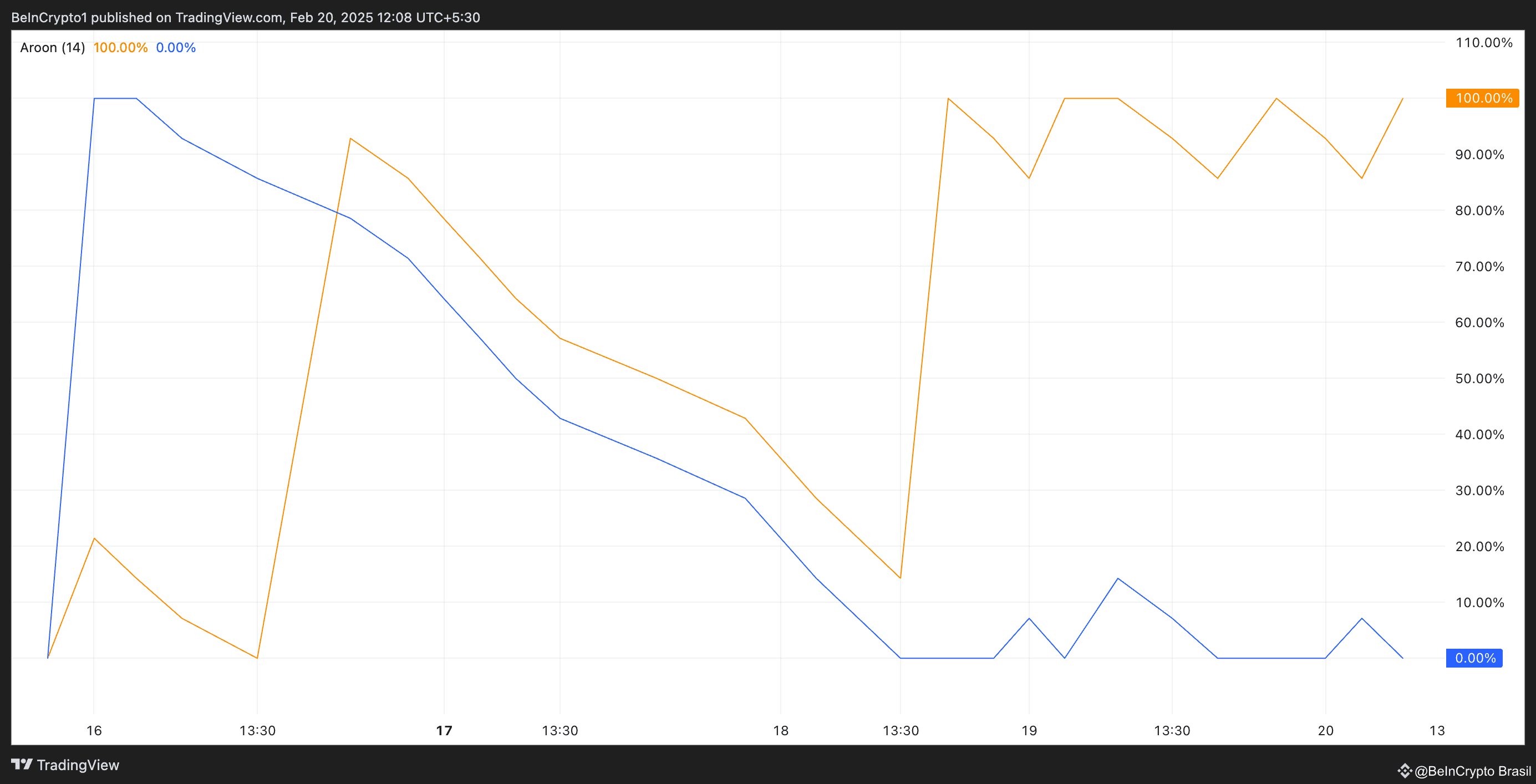The height and width of the screenshot is (784, 1536).
Task: Click the 18 date axis label
Action: tap(781, 730)
